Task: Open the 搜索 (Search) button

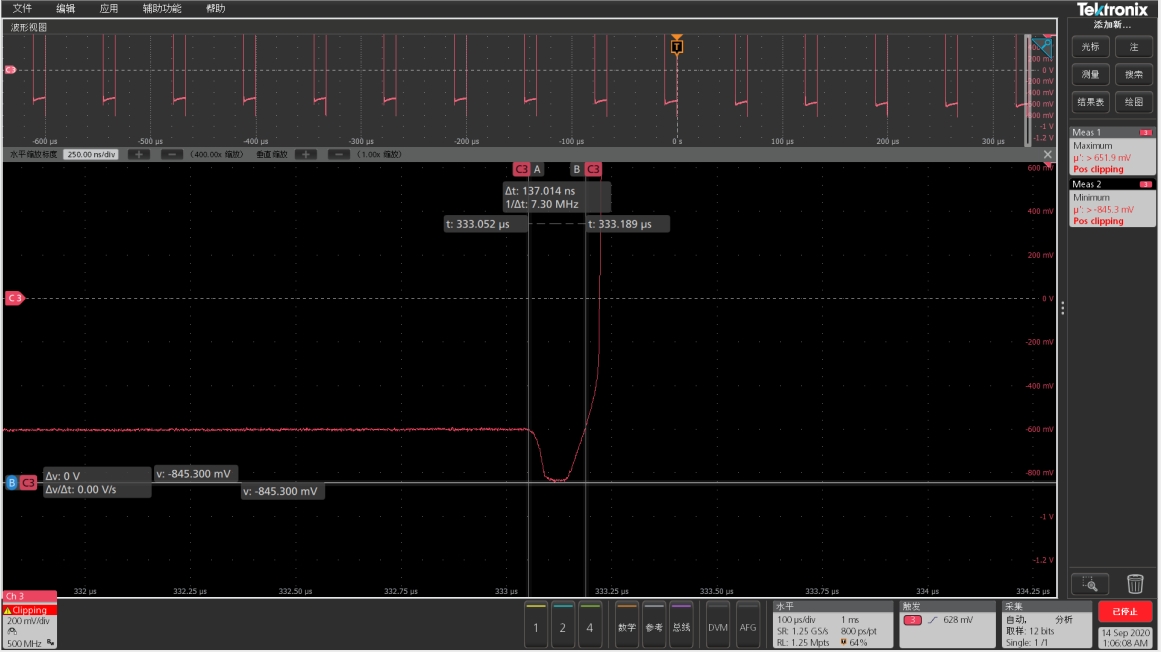Action: click(1134, 74)
